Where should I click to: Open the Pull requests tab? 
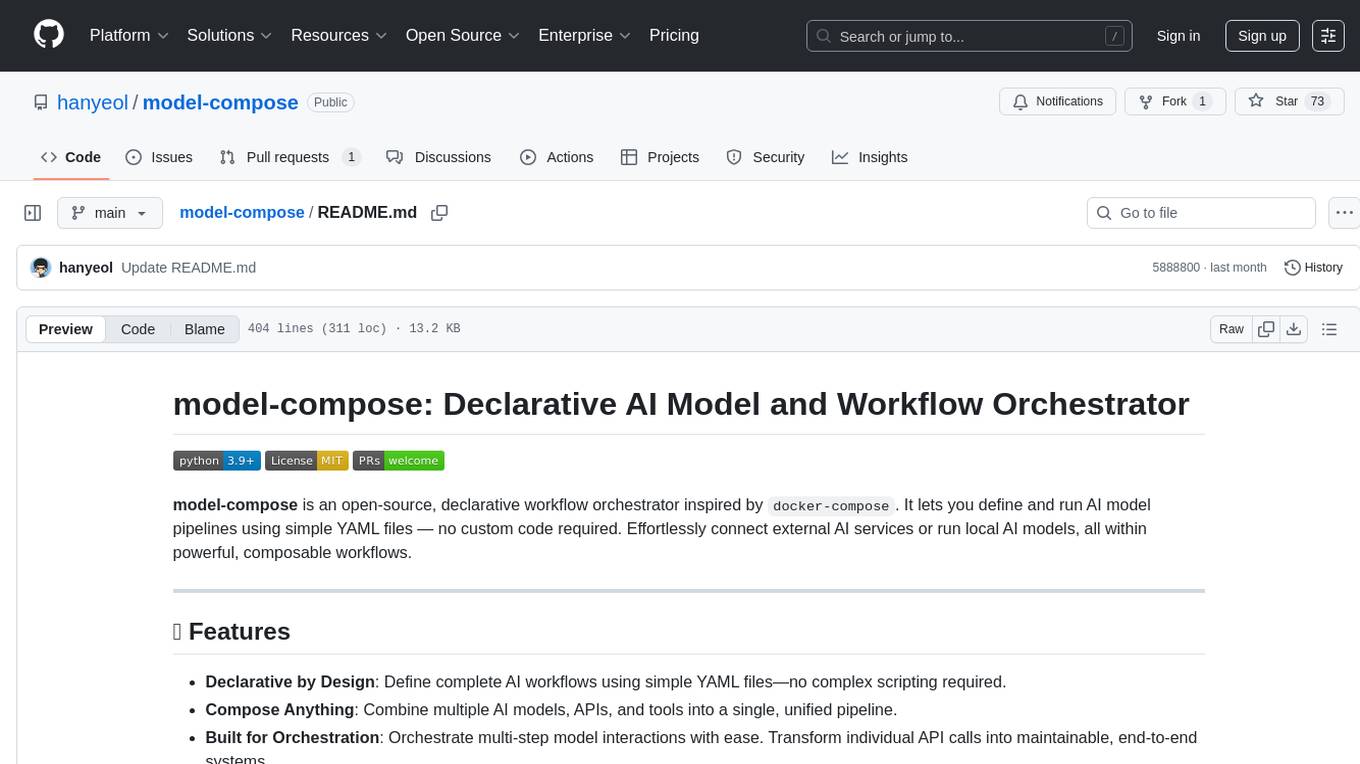click(290, 157)
